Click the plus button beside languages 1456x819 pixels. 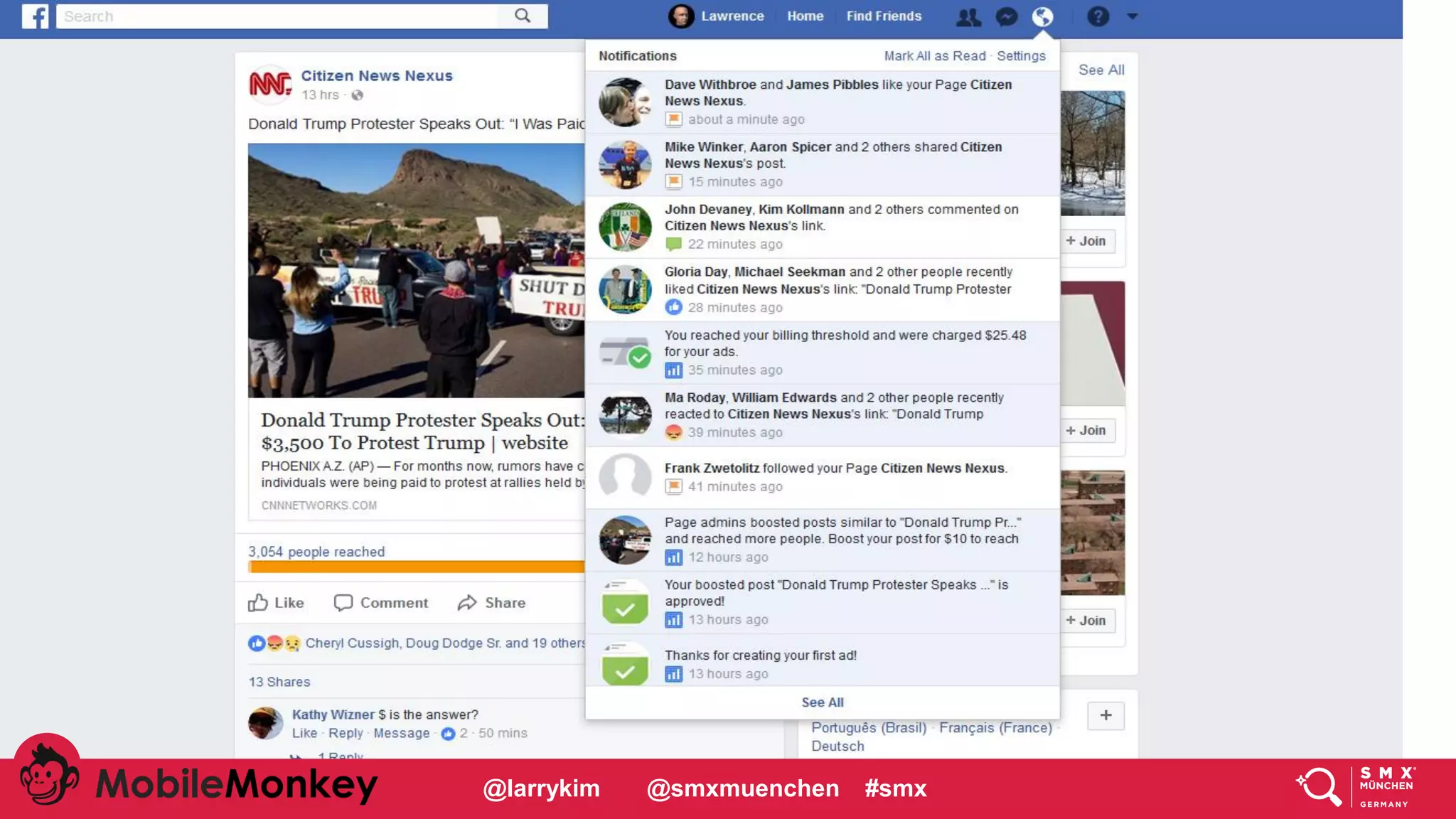click(1106, 715)
